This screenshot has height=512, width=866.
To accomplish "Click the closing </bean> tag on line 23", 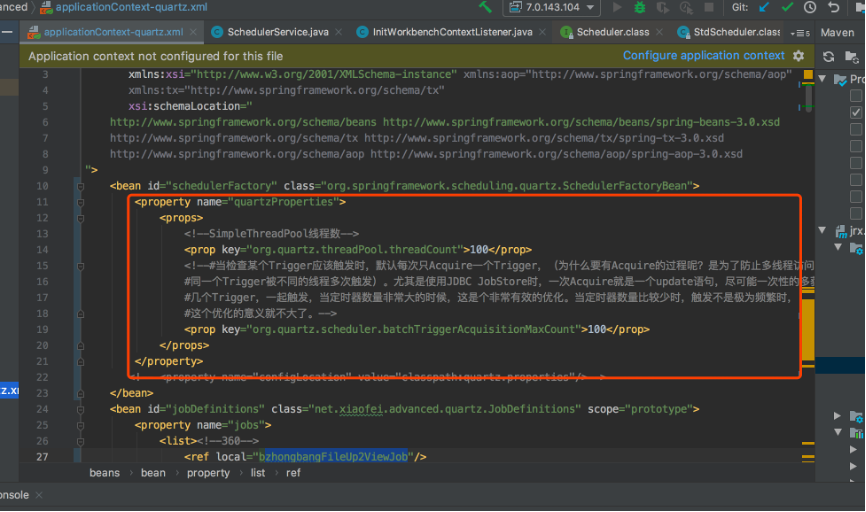I will (131, 393).
